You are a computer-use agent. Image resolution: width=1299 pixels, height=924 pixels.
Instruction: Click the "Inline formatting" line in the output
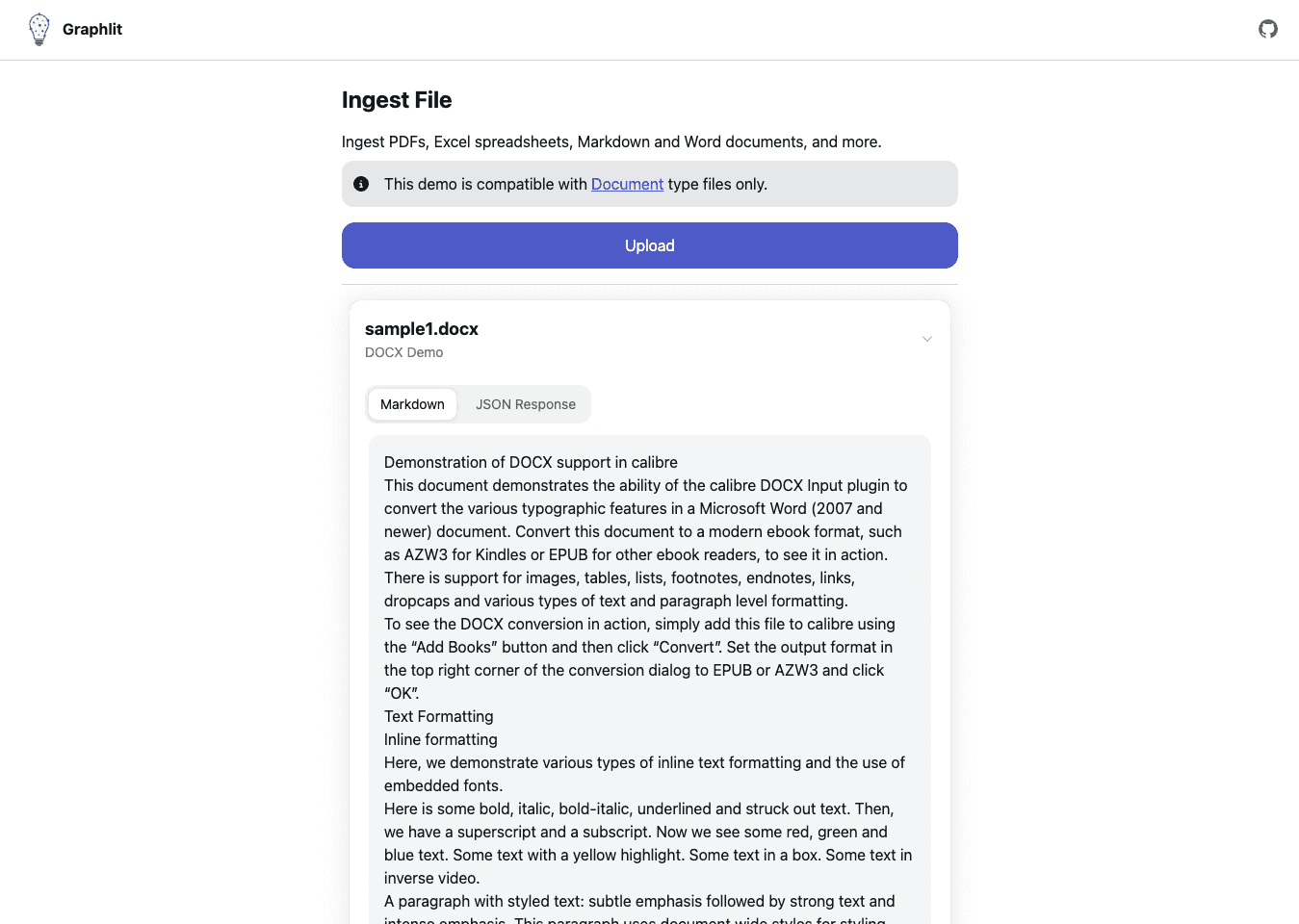(x=441, y=739)
